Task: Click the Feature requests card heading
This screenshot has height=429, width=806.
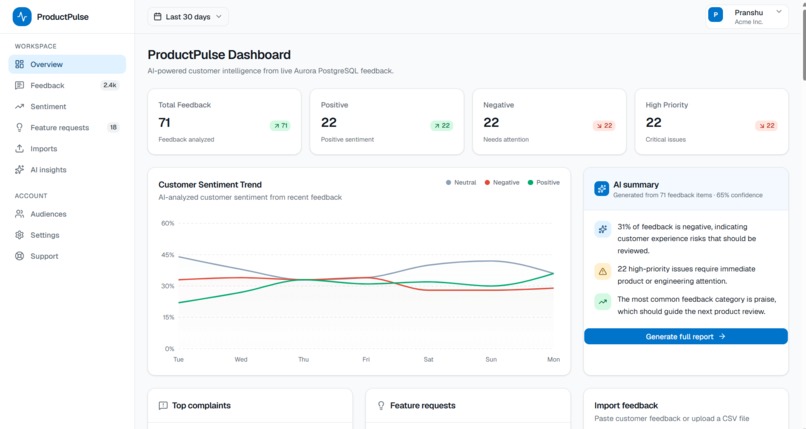Action: 423,405
